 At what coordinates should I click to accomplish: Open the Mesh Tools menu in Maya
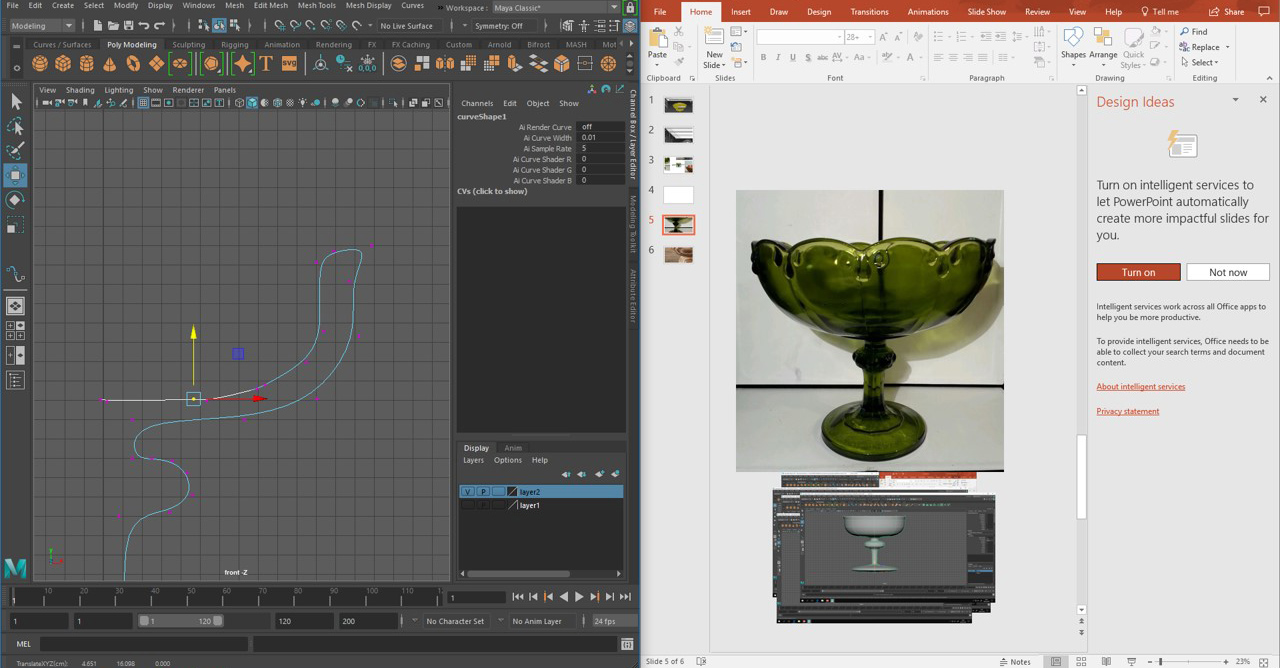pyautogui.click(x=316, y=5)
